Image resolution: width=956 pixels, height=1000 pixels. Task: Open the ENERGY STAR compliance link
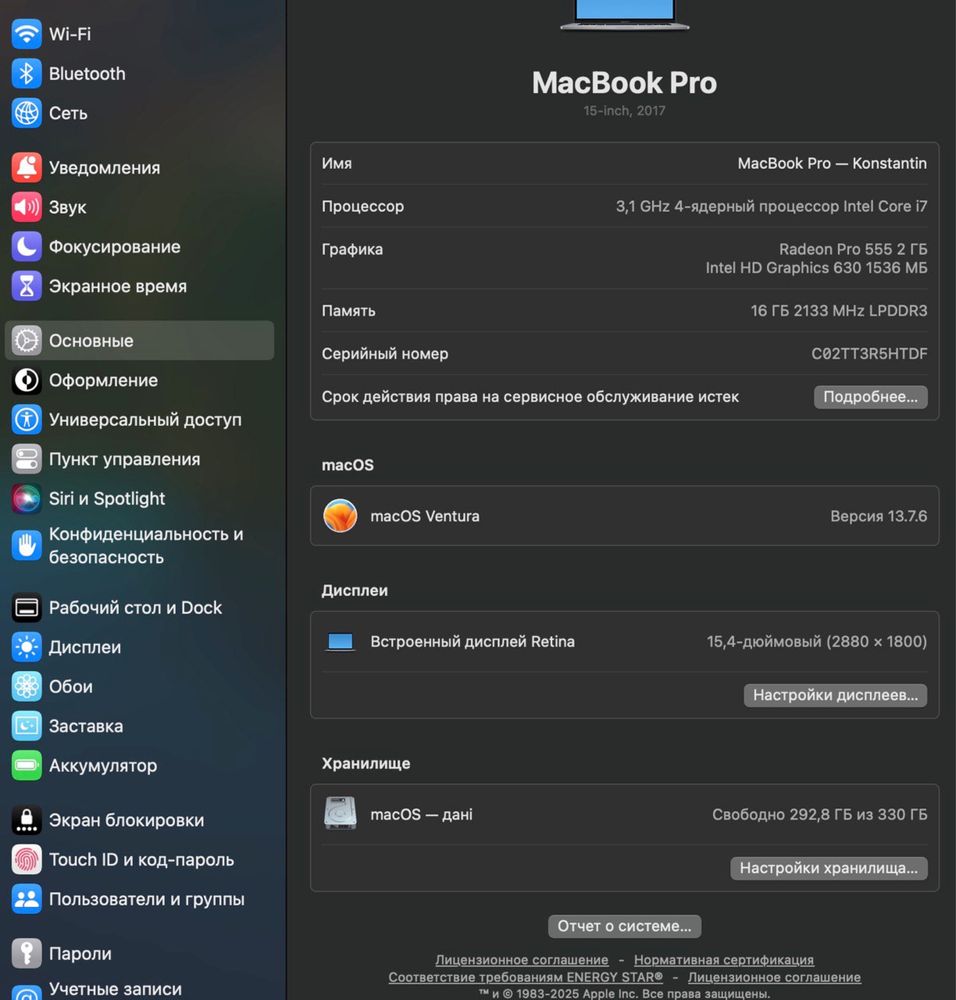(x=526, y=977)
